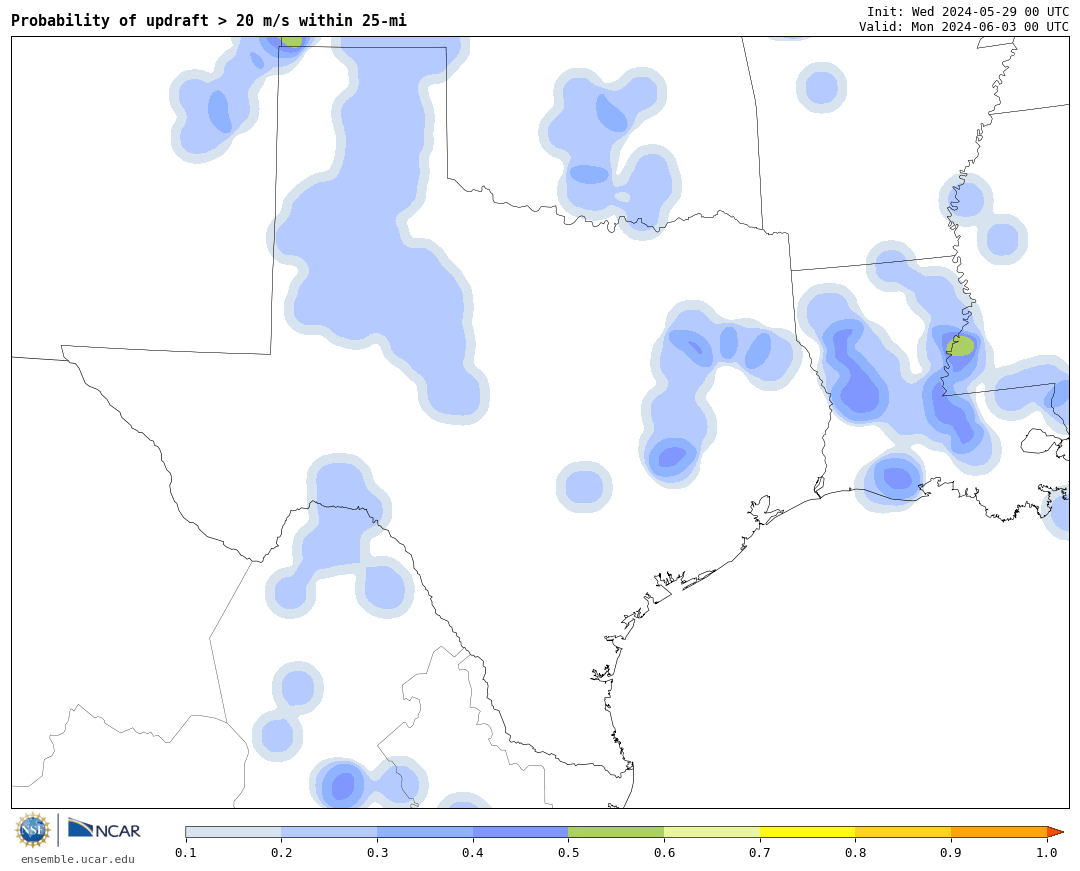Click the colorbar label 0.1
Viewport: 1080px width, 871px height.
pyautogui.click(x=185, y=852)
